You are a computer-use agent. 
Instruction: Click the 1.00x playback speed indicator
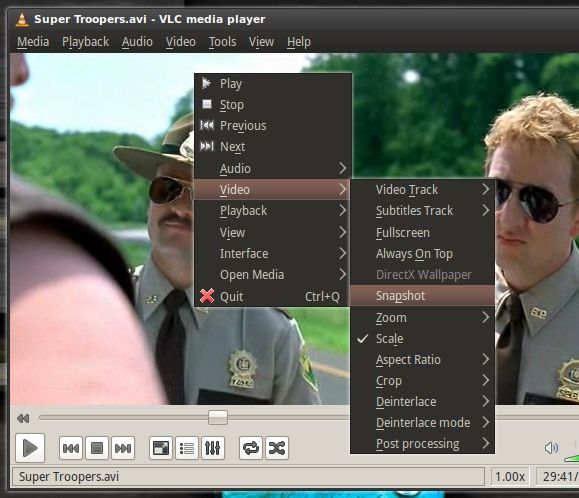tap(510, 477)
